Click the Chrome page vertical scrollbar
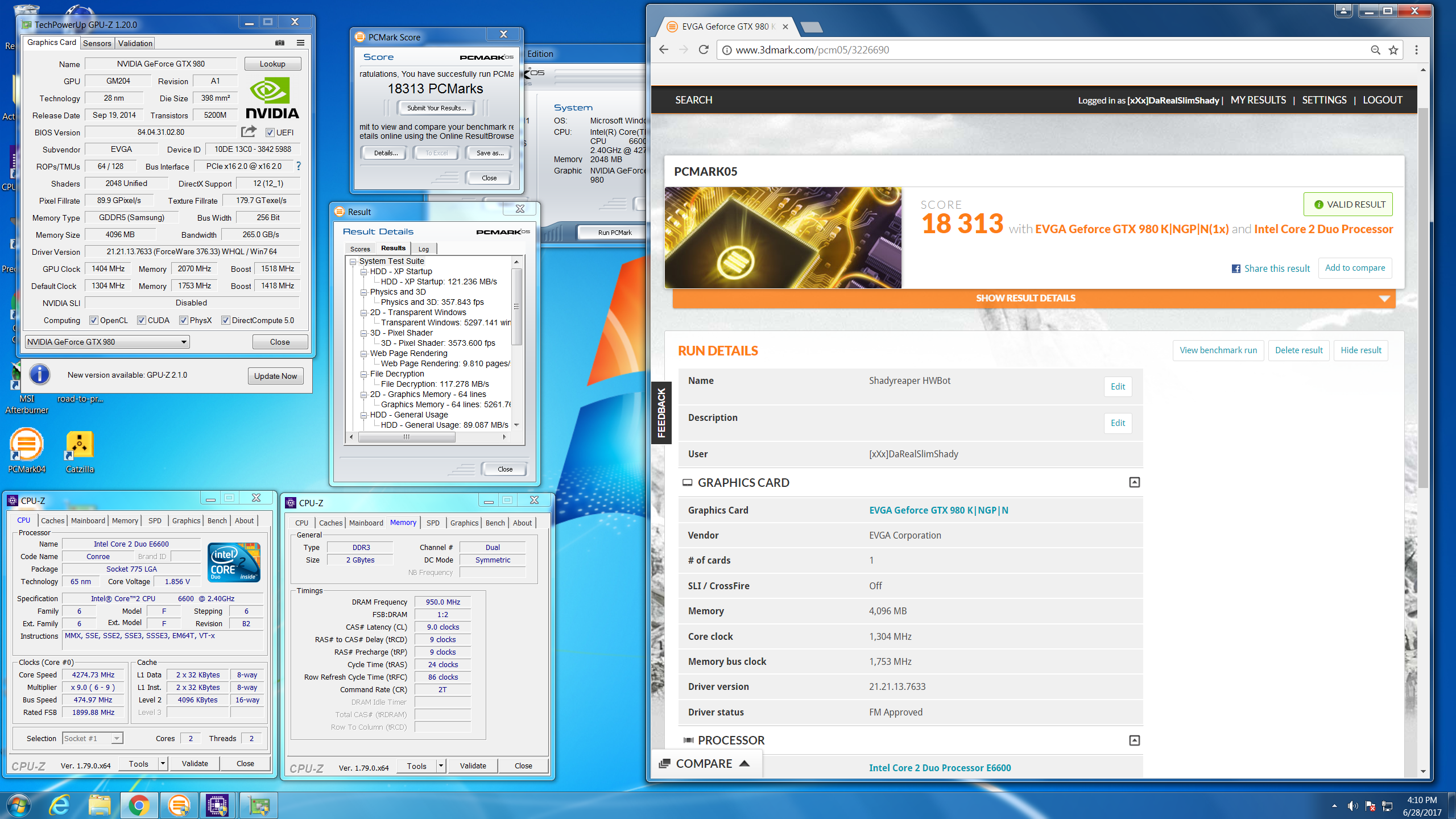 (1423, 297)
